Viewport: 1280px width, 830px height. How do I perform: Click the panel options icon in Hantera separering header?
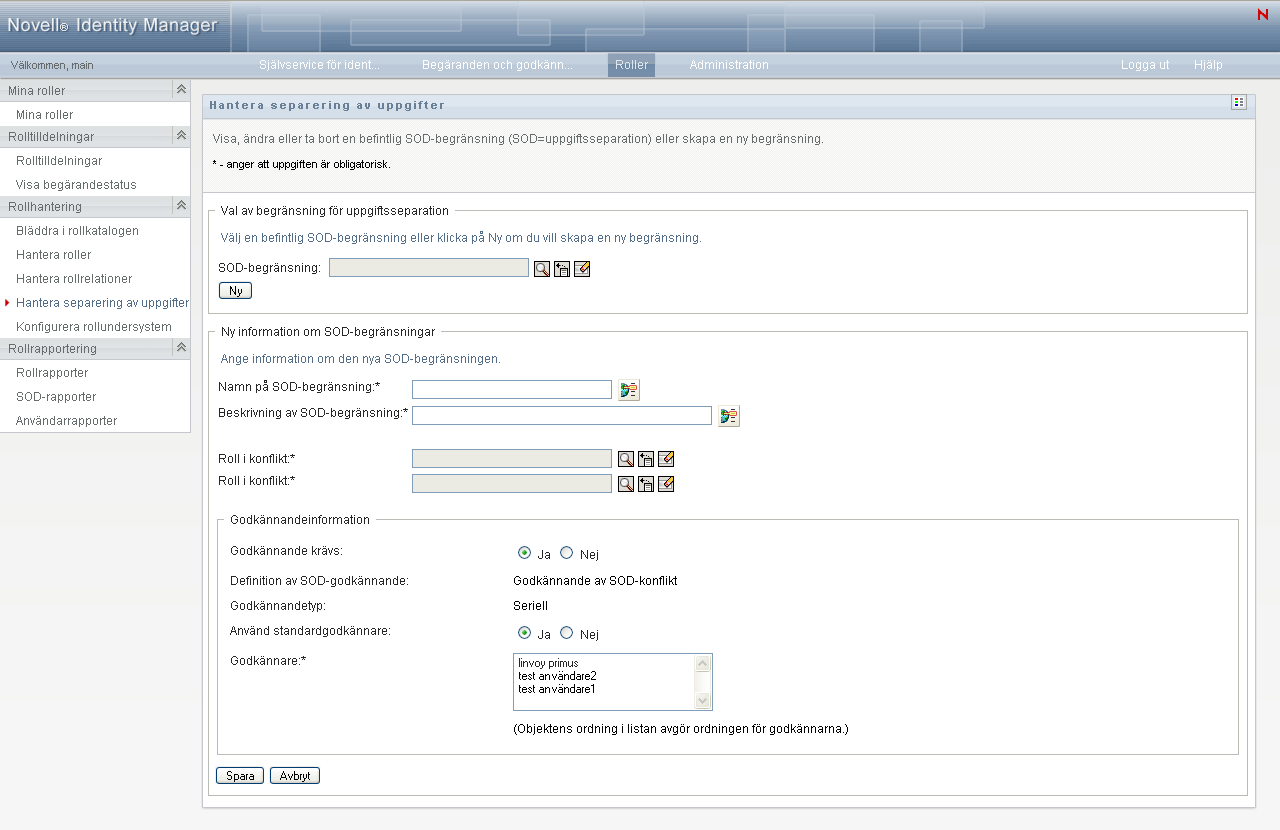[x=1239, y=102]
